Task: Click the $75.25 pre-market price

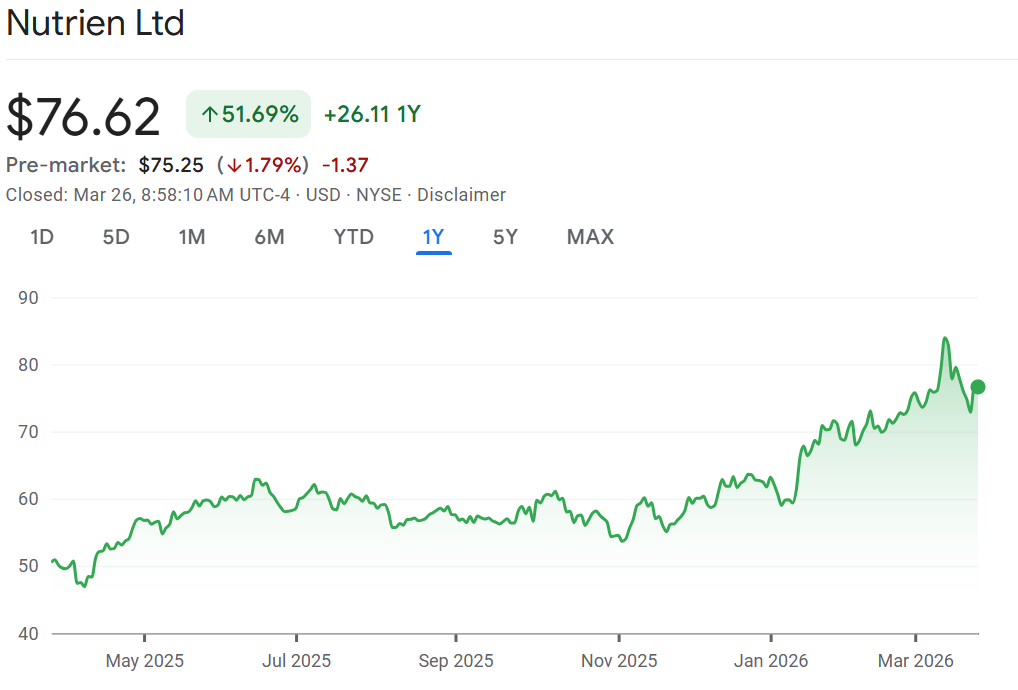Action: coord(171,165)
